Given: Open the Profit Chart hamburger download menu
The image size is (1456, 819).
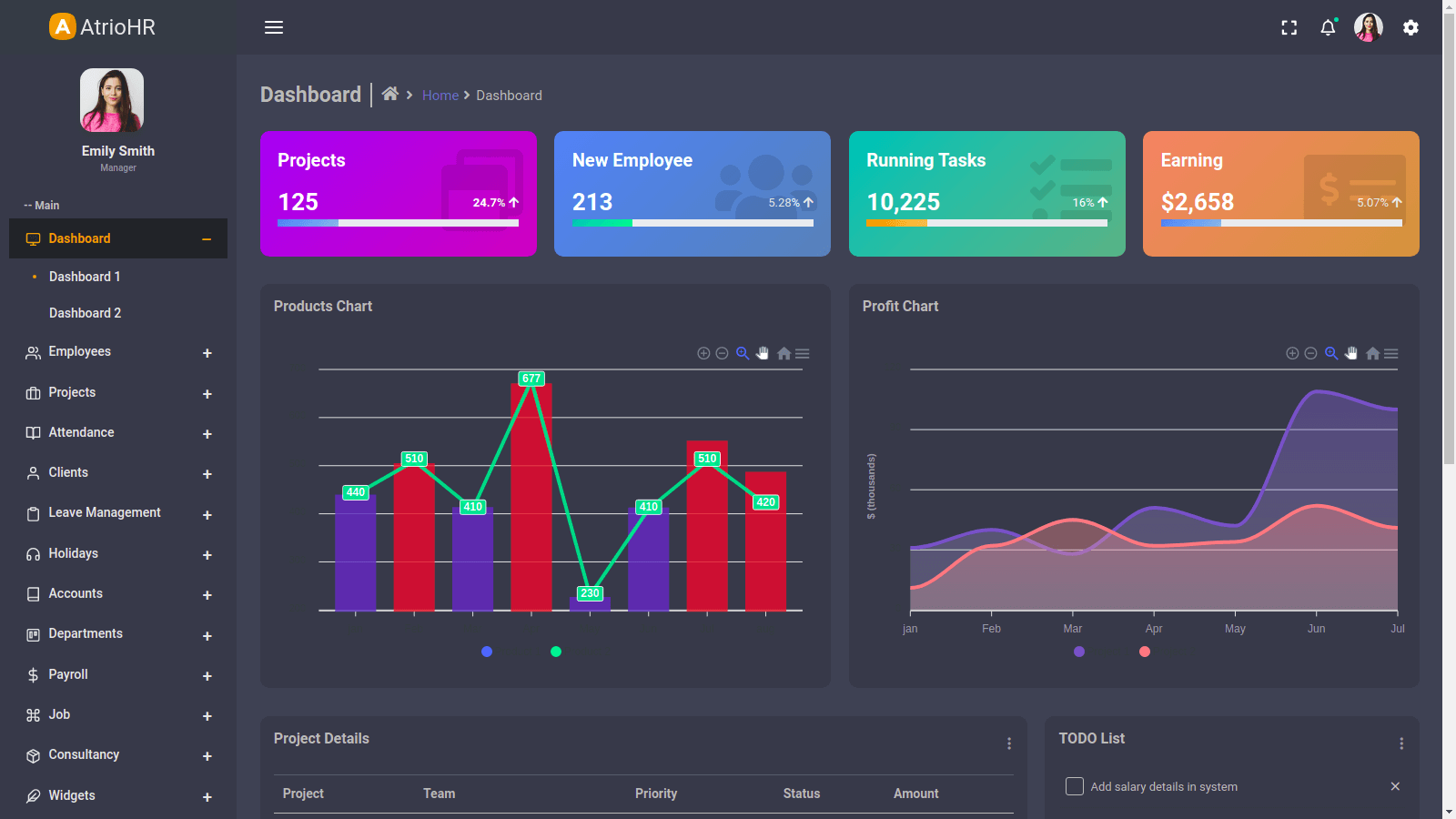Looking at the screenshot, I should point(1391,353).
